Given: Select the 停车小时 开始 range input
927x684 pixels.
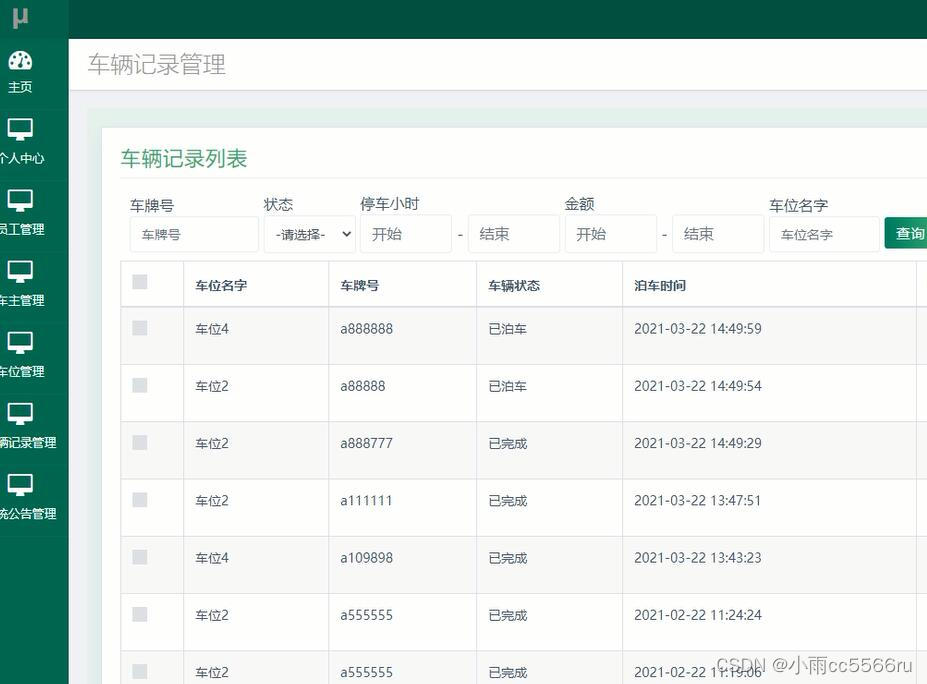Looking at the screenshot, I should tap(406, 234).
